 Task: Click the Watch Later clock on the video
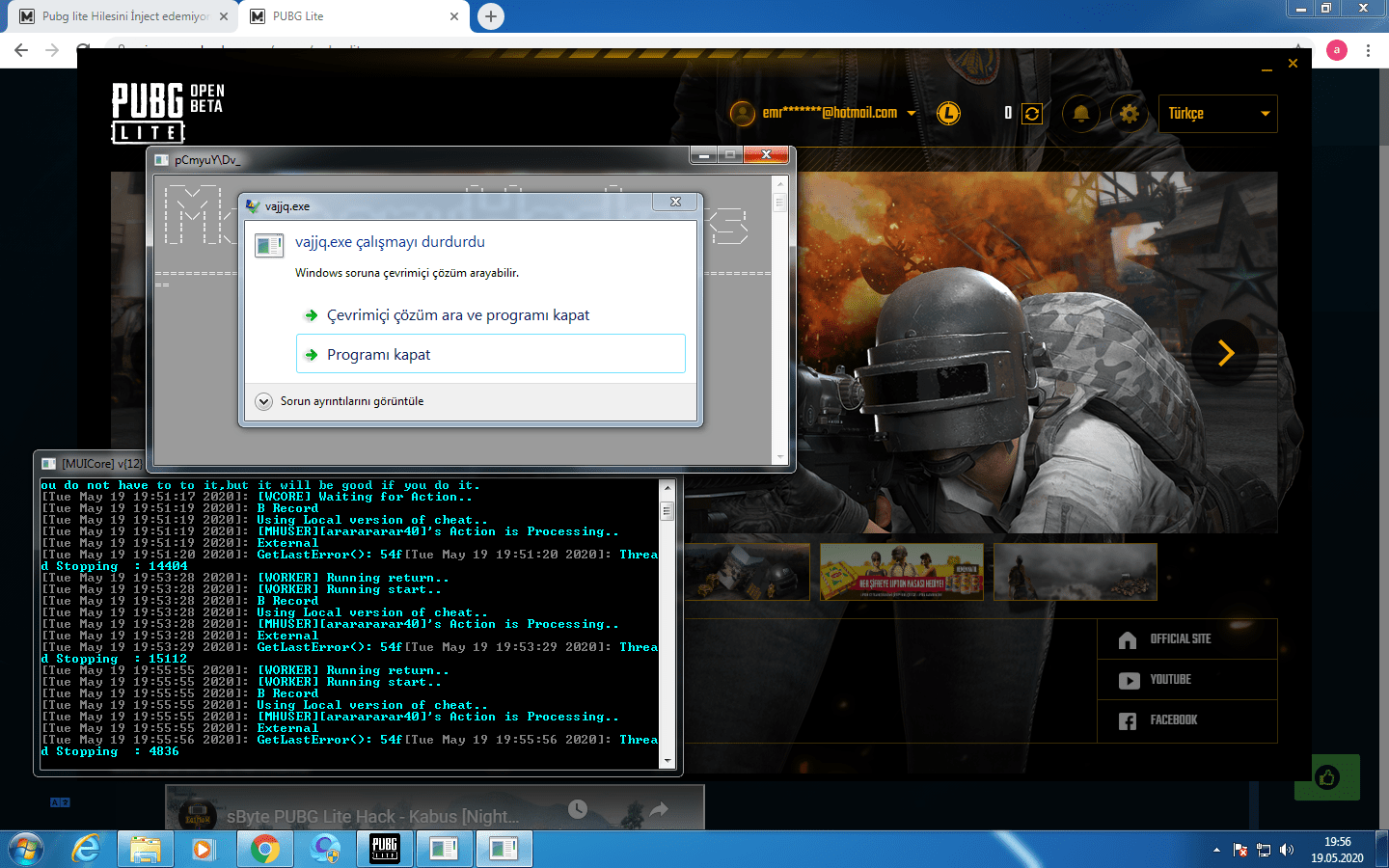tap(578, 809)
